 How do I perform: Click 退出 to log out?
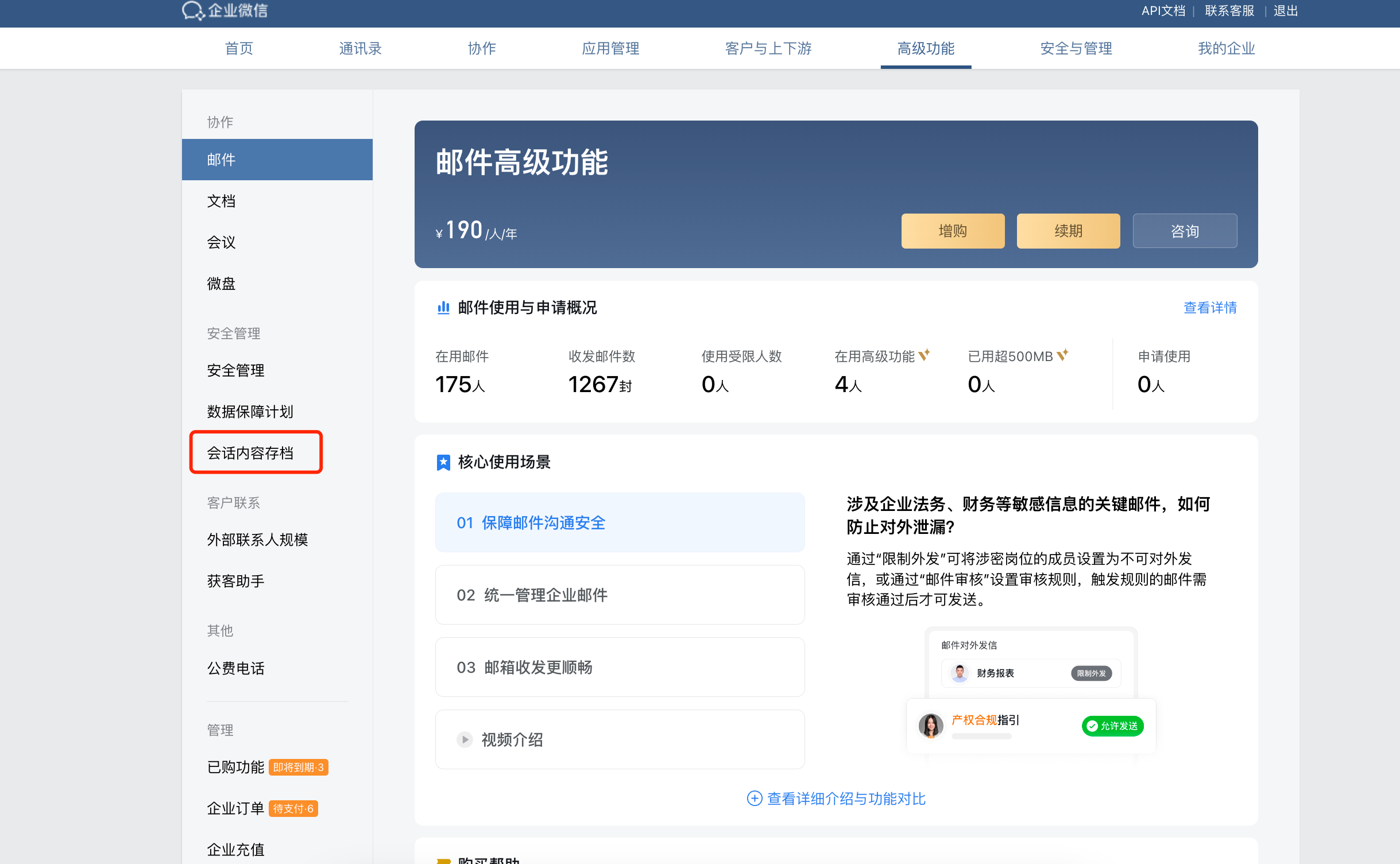click(x=1285, y=11)
